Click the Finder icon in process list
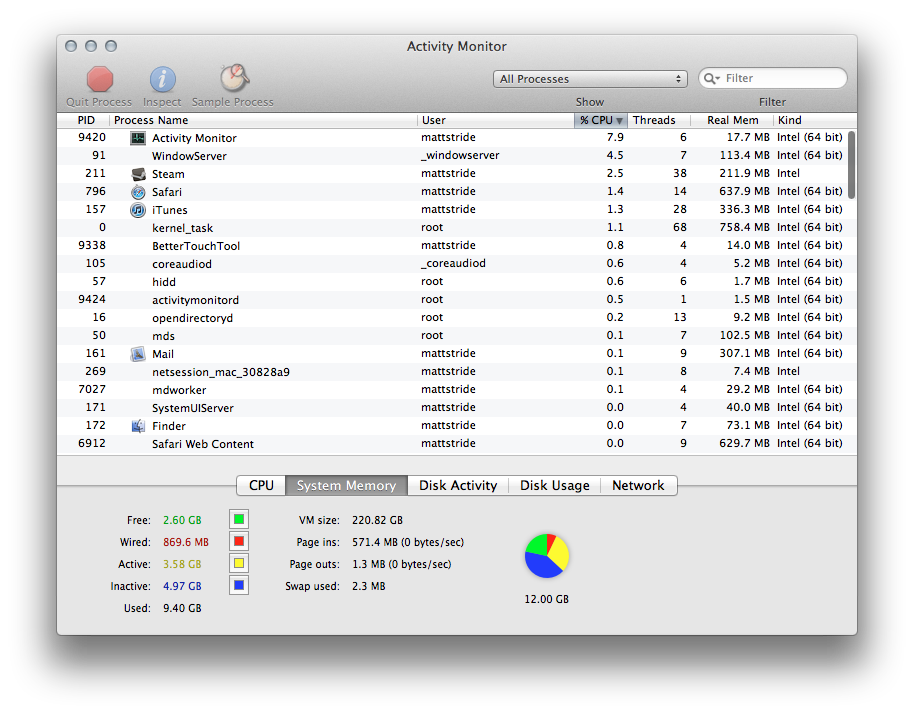The image size is (914, 714). [x=138, y=426]
